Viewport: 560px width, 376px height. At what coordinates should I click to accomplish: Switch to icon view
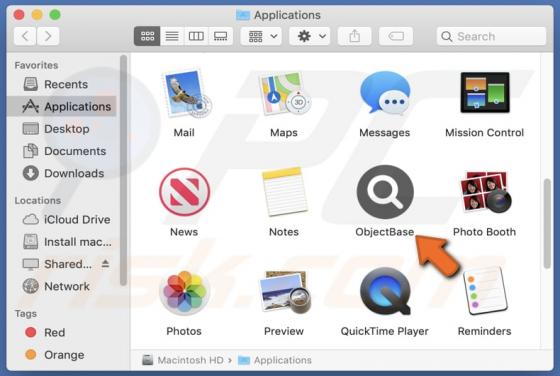pos(147,36)
